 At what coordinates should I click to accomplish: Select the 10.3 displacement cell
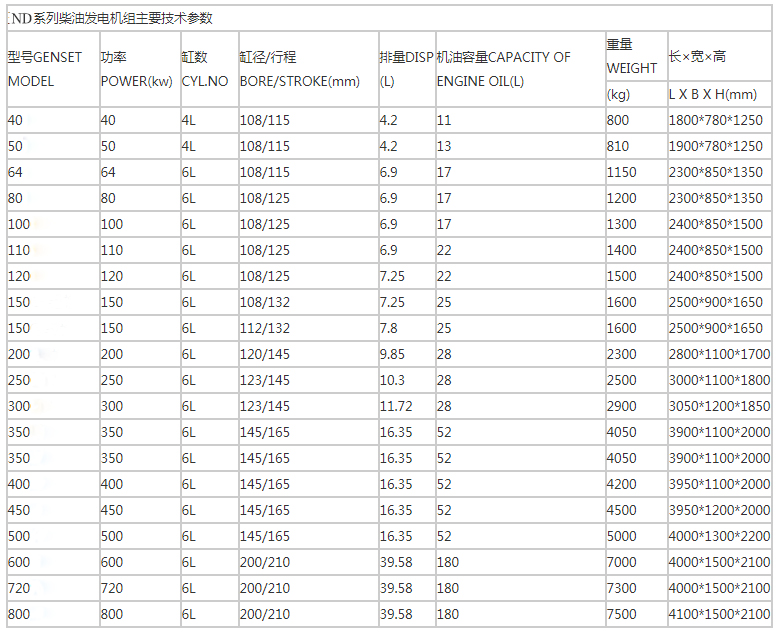[391, 380]
